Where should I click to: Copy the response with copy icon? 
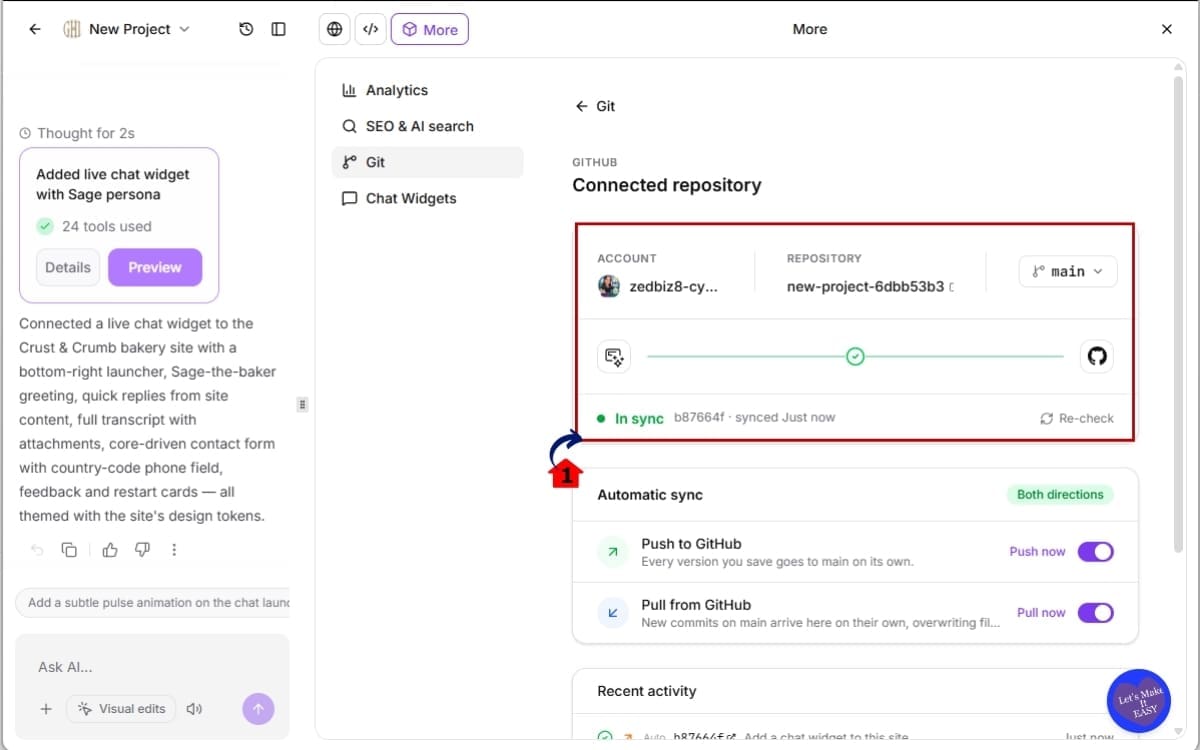pyautogui.click(x=69, y=550)
